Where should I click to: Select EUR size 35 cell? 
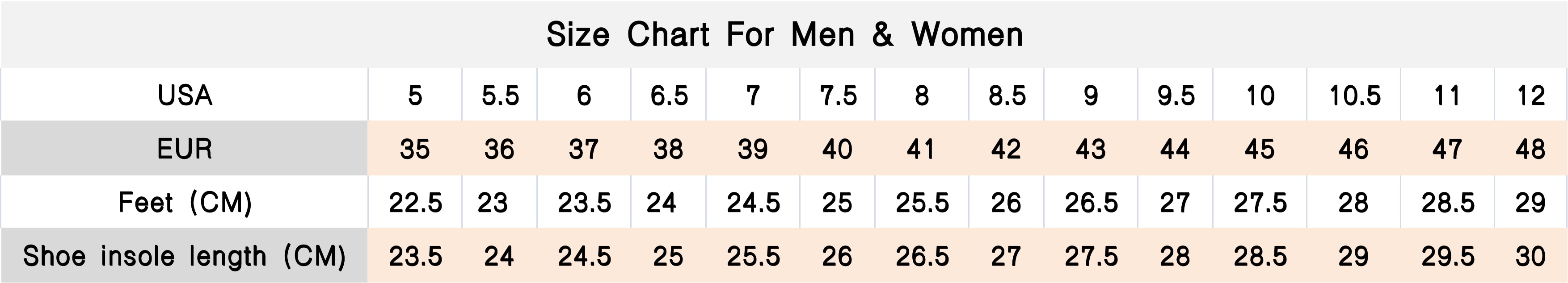click(414, 149)
